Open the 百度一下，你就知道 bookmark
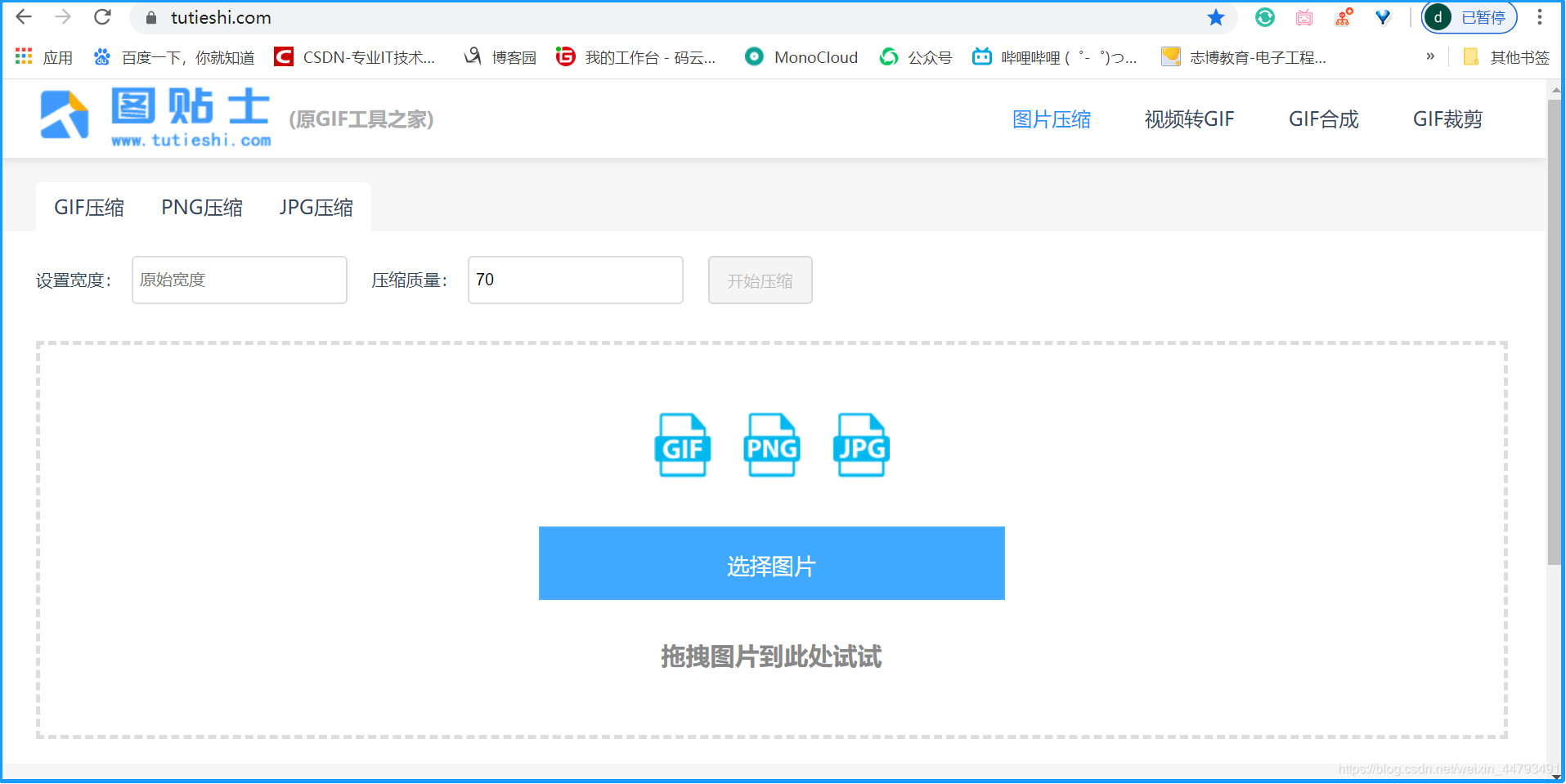The width and height of the screenshot is (1566, 784). pos(173,57)
